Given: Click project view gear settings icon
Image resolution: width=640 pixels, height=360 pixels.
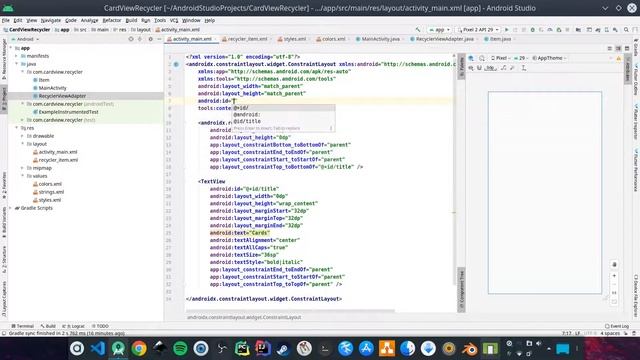Looking at the screenshot, I should [x=150, y=39].
